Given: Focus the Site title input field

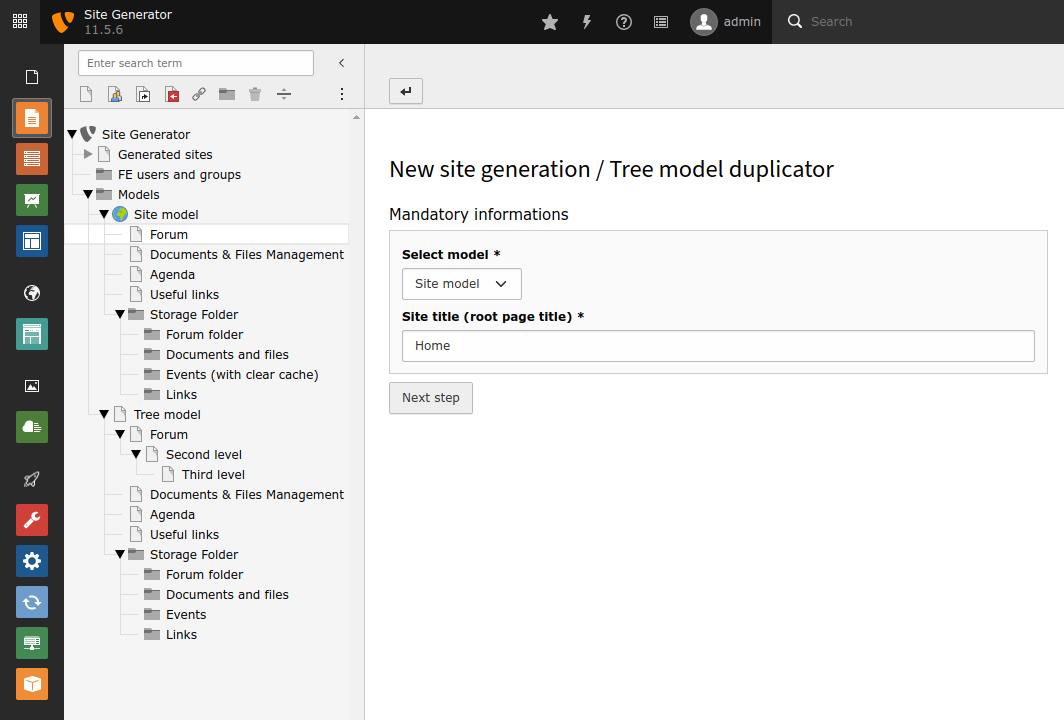Looking at the screenshot, I should pyautogui.click(x=718, y=346).
